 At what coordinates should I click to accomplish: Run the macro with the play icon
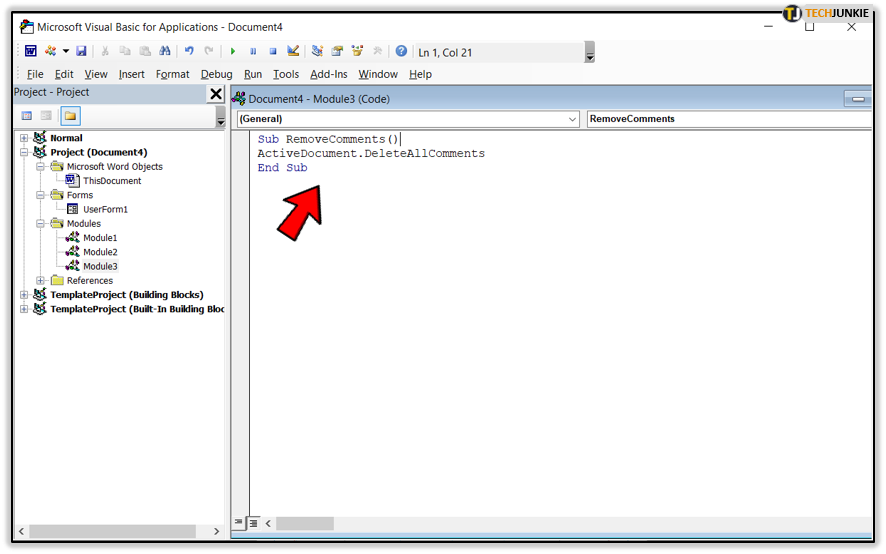[x=233, y=51]
